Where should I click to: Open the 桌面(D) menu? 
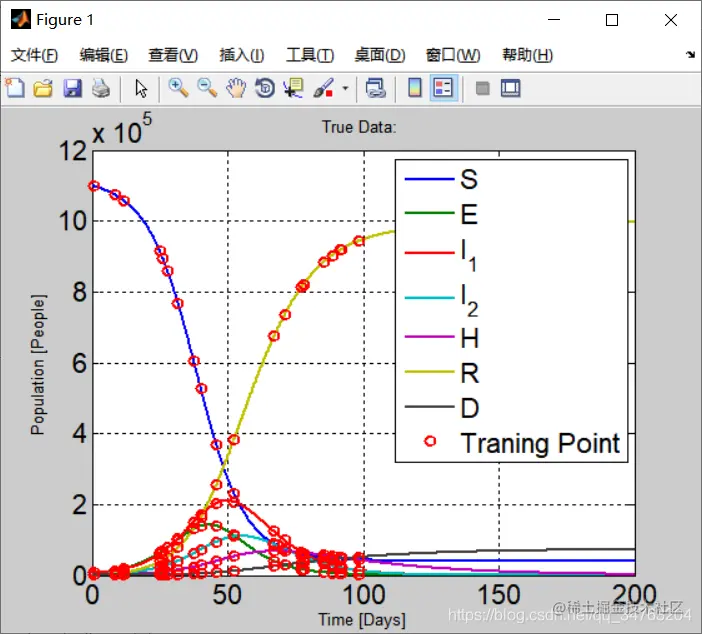tap(380, 55)
